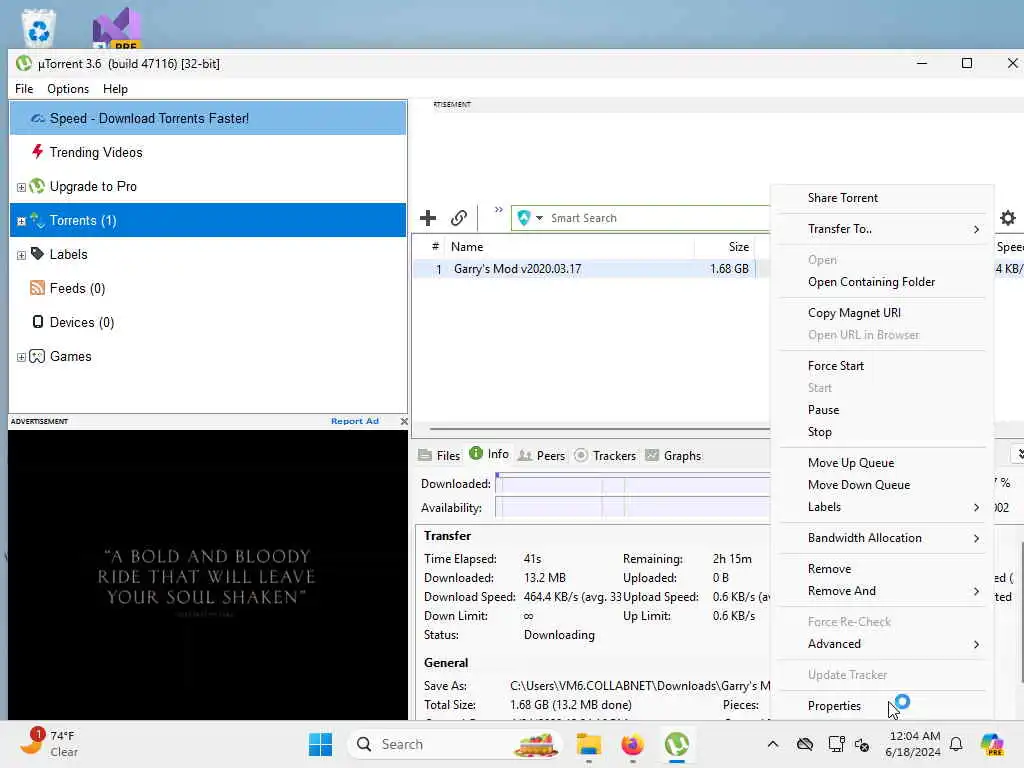
Task: Open the Remove And submenu
Action: [882, 591]
